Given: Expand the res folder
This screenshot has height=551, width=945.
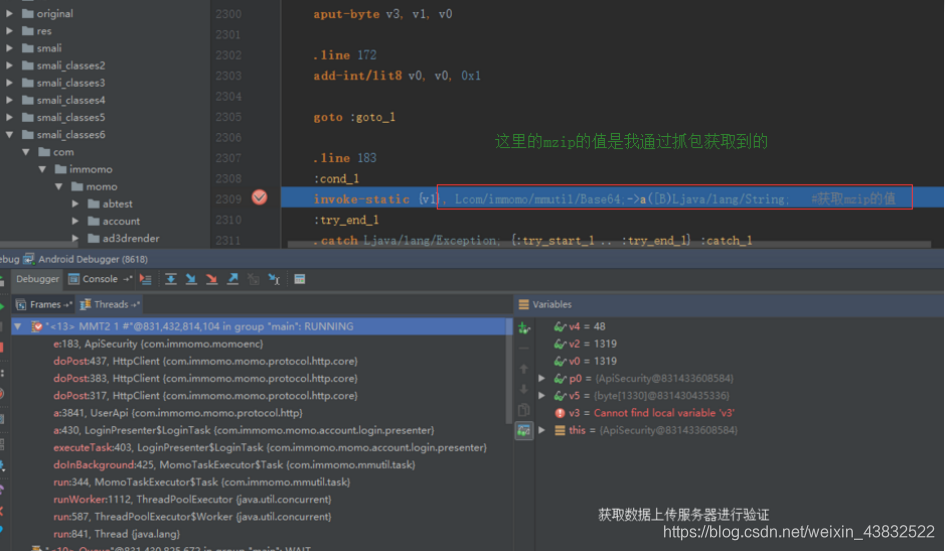Looking at the screenshot, I should click(x=9, y=31).
